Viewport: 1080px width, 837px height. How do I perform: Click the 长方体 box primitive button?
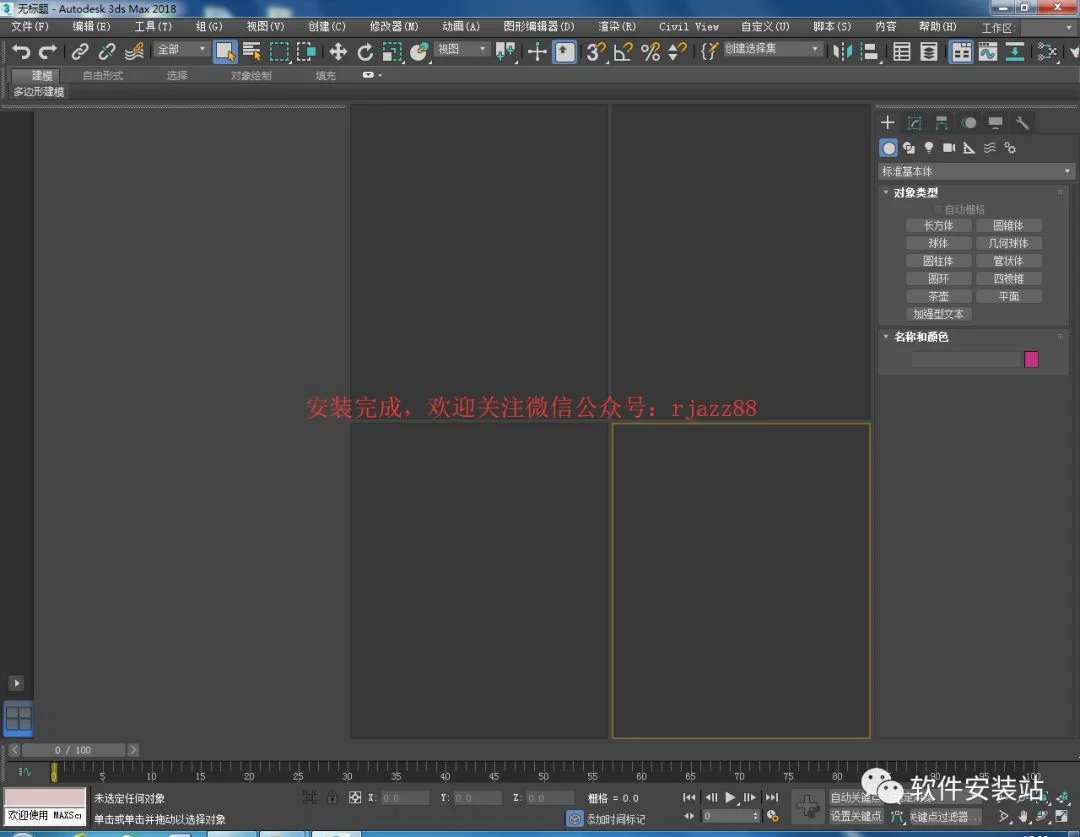point(938,225)
